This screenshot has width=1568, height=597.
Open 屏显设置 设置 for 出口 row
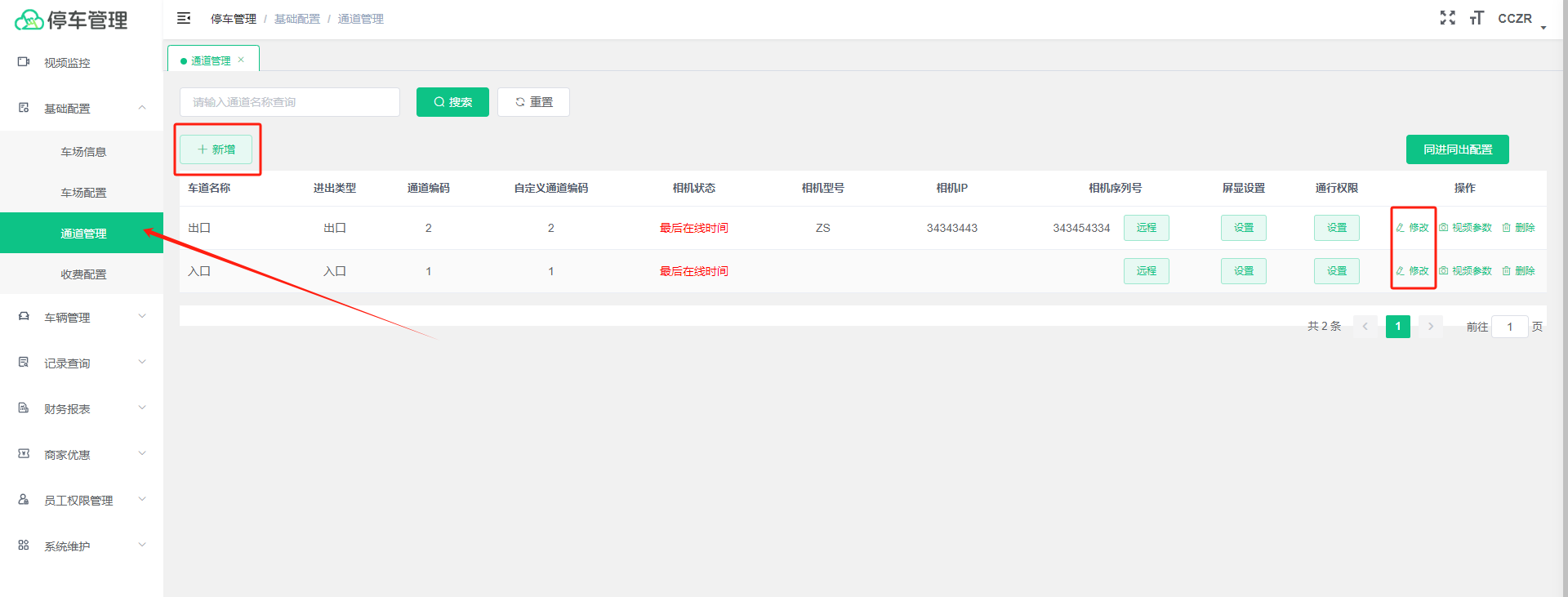pos(1243,228)
